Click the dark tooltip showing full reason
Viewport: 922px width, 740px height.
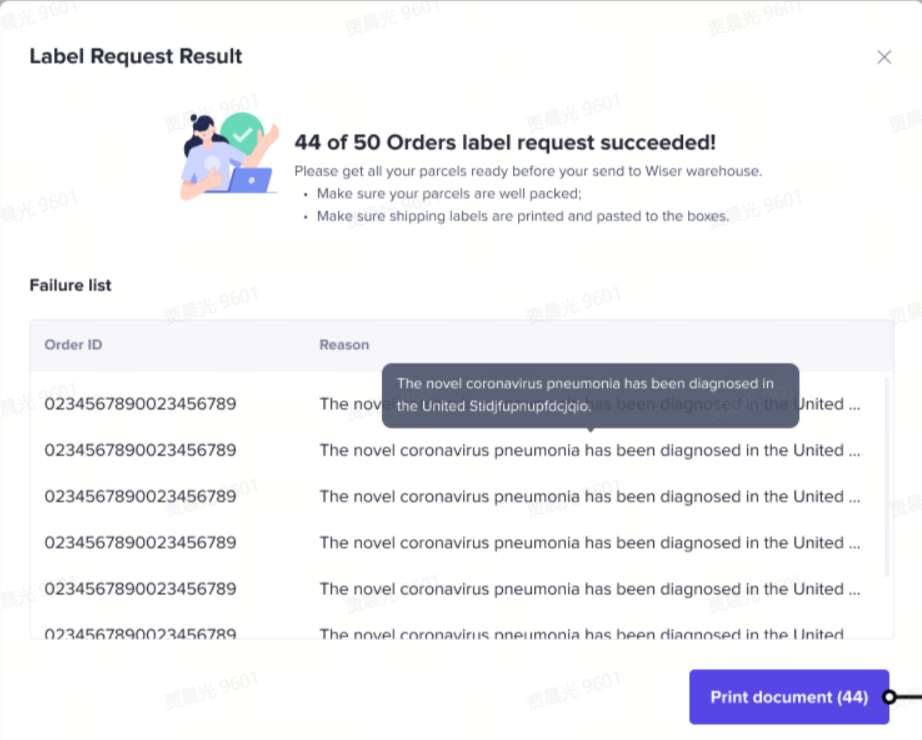(x=590, y=395)
